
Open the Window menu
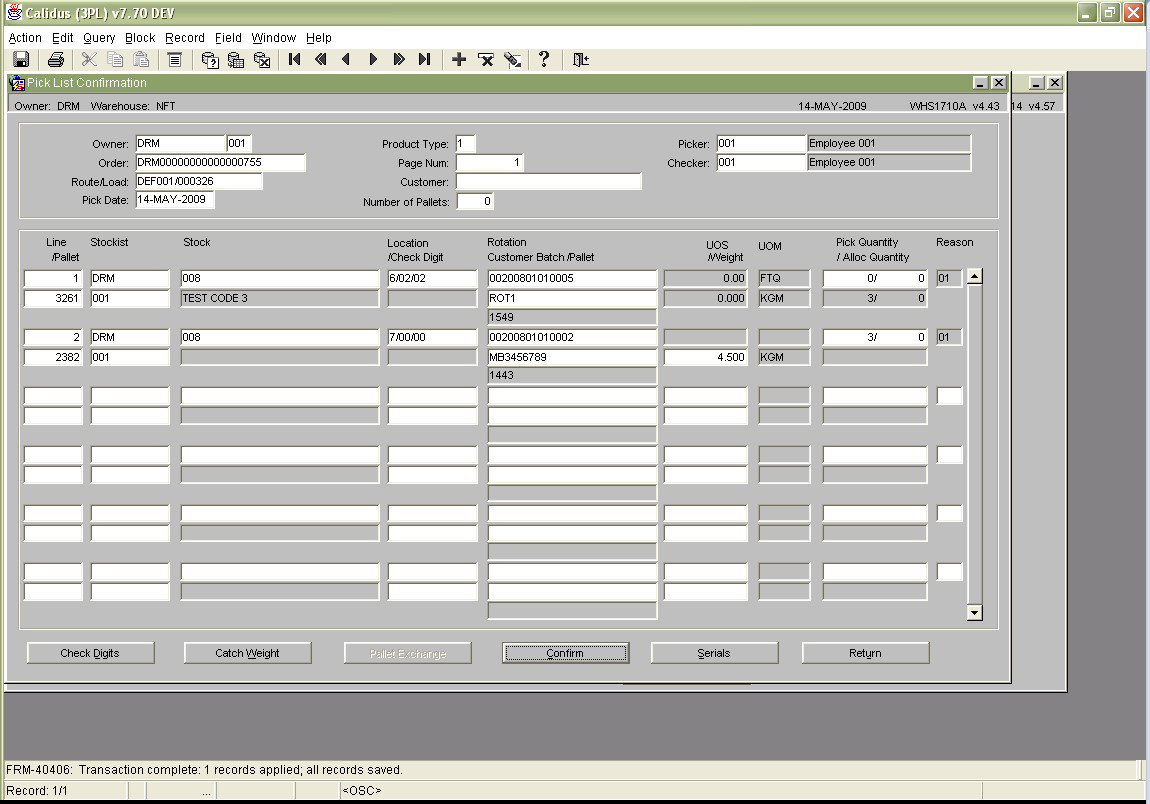274,37
